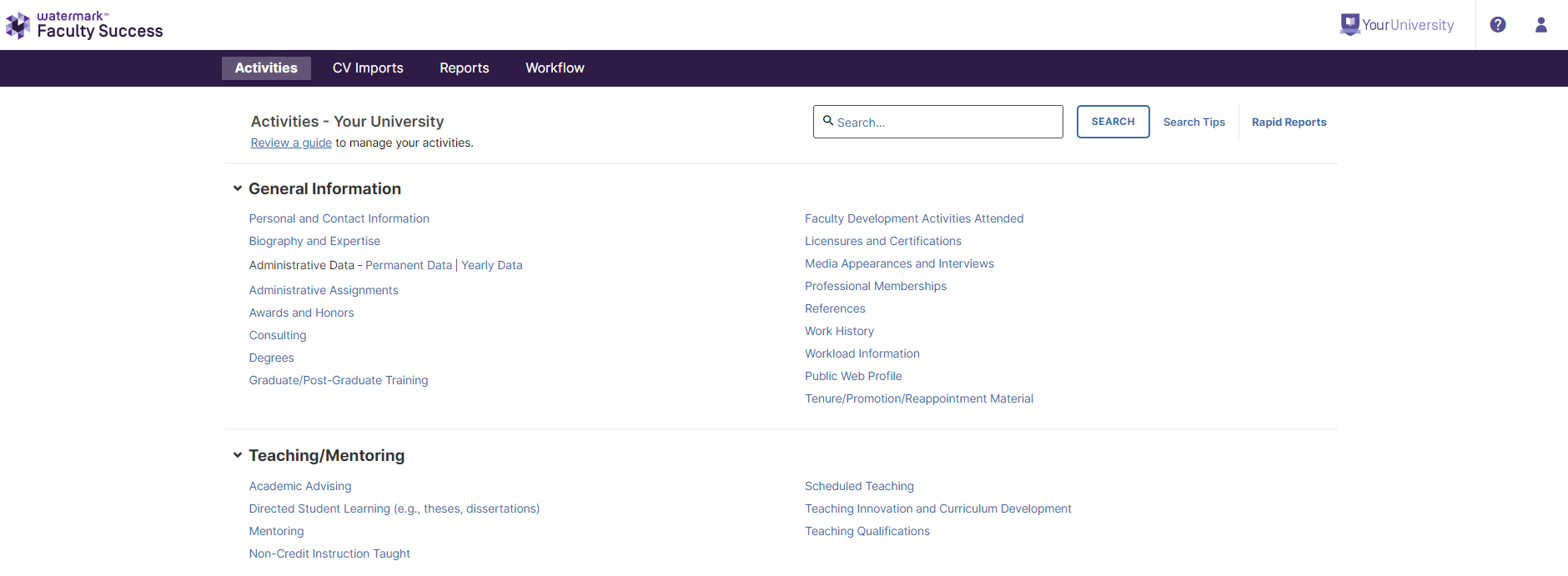Image resolution: width=1568 pixels, height=576 pixels.
Task: Click the Watermark Faculty Success logo
Action: pos(84,25)
